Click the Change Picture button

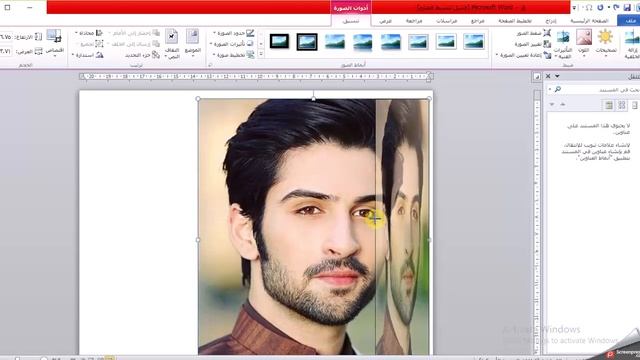tap(533, 44)
